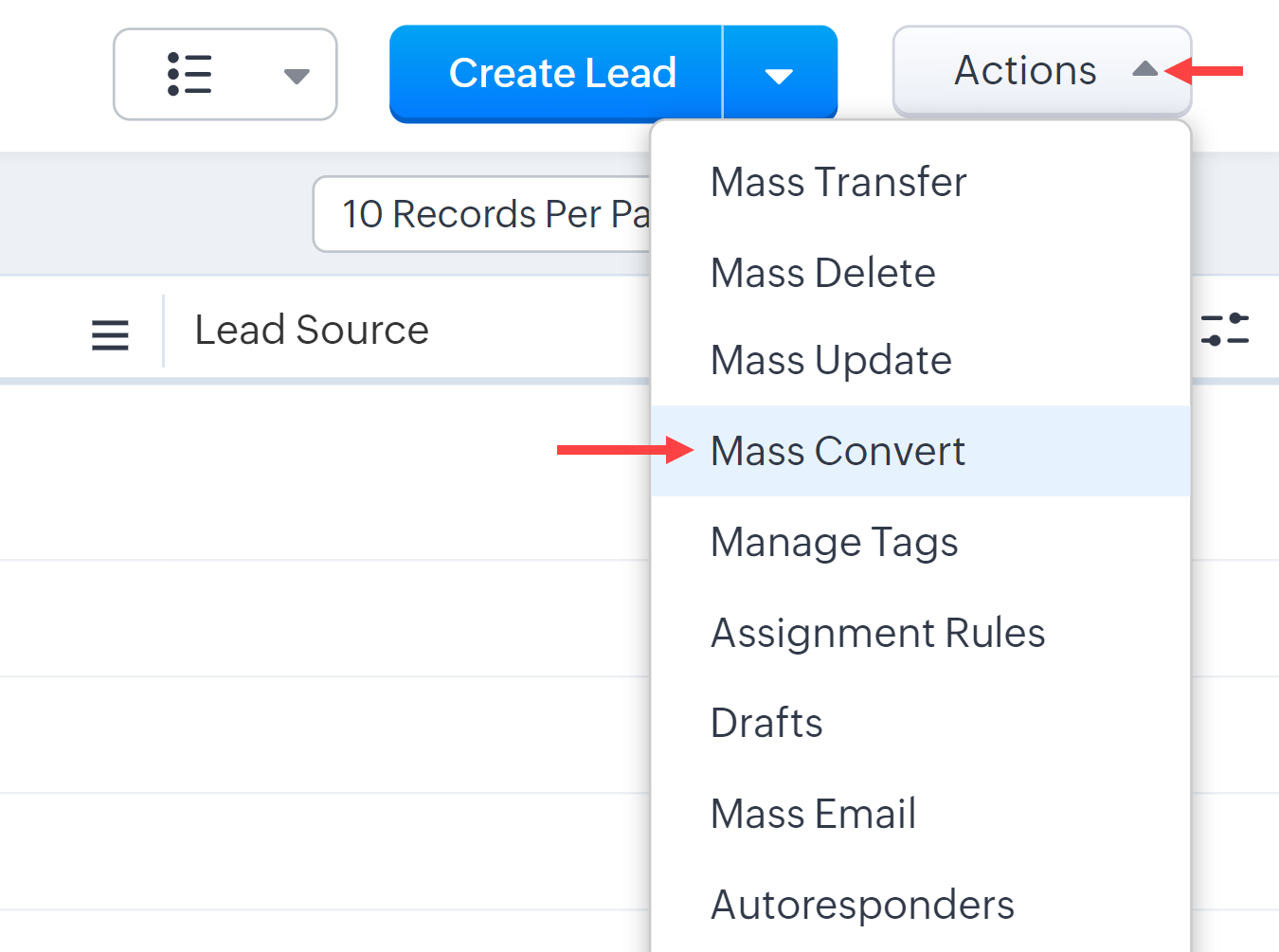Image resolution: width=1279 pixels, height=952 pixels.
Task: Choose Mass Delete option
Action: pos(822,273)
